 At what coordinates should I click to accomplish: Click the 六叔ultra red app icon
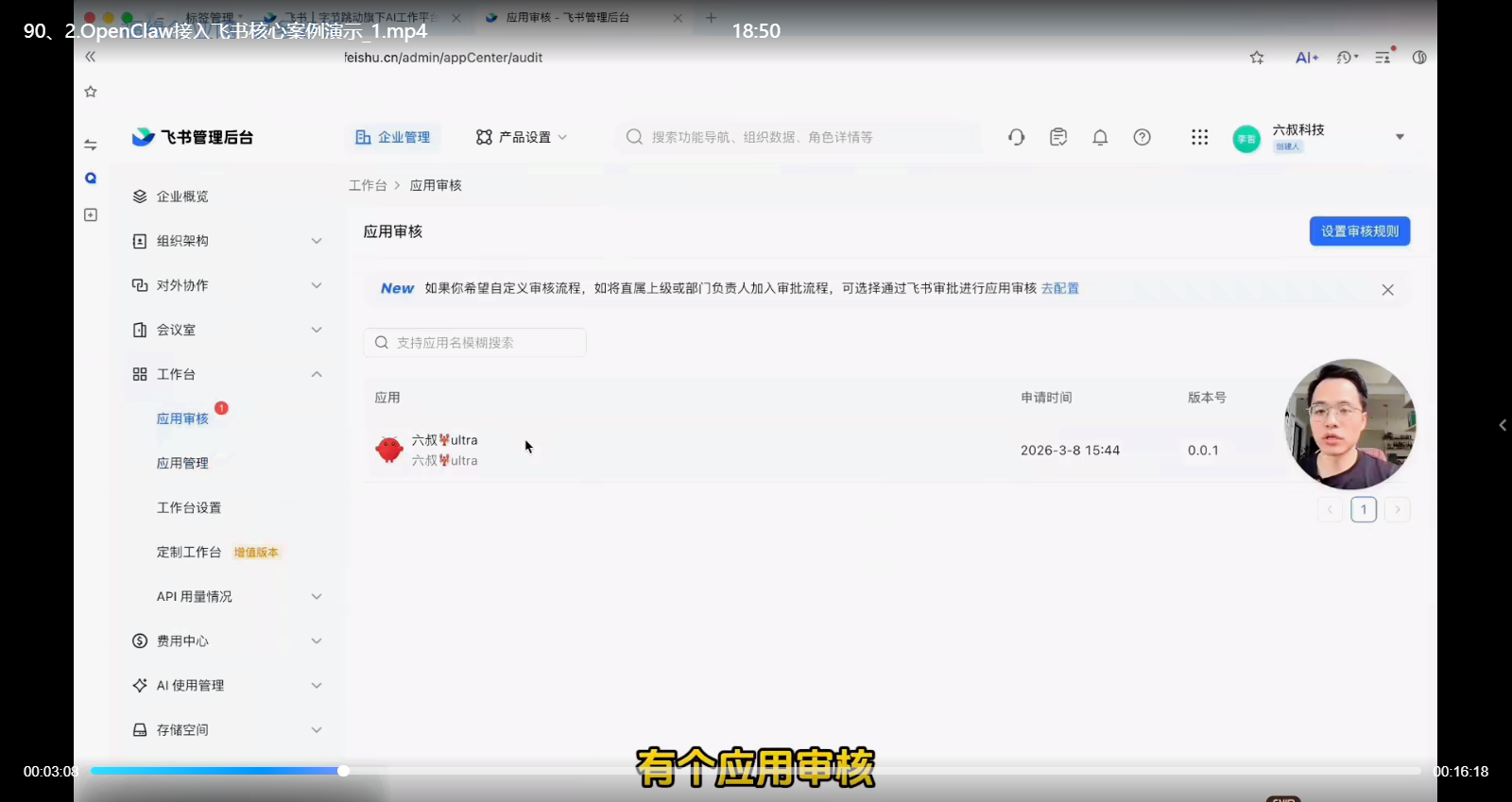point(389,450)
